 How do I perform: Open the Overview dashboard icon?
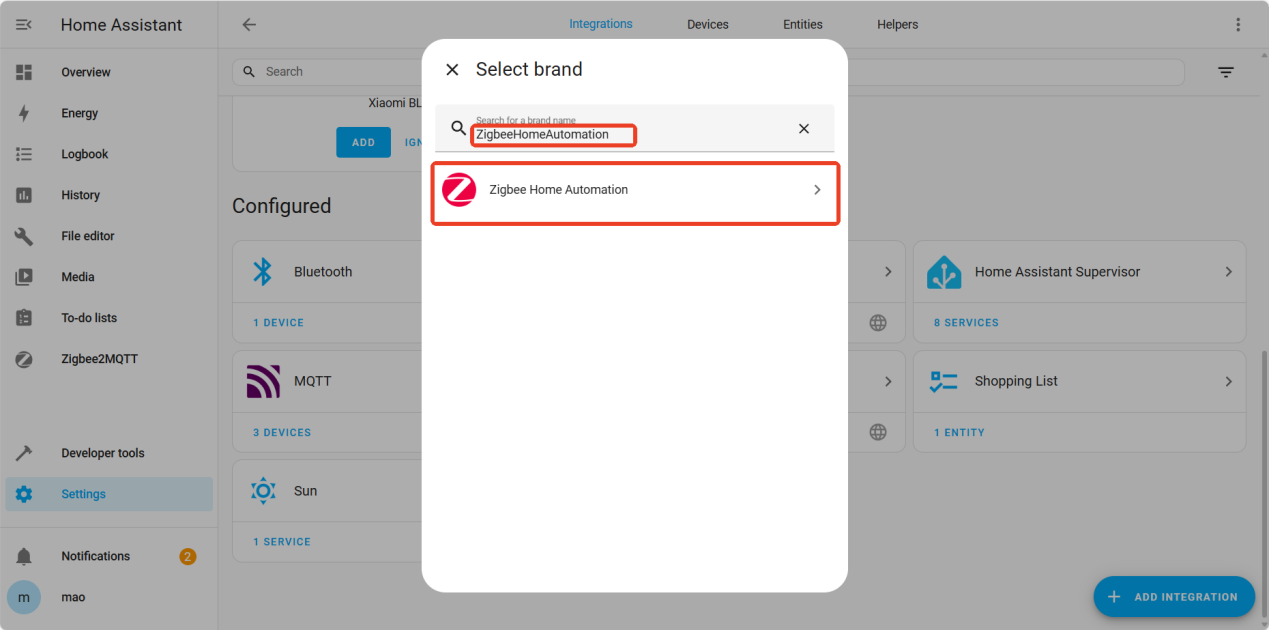point(24,72)
